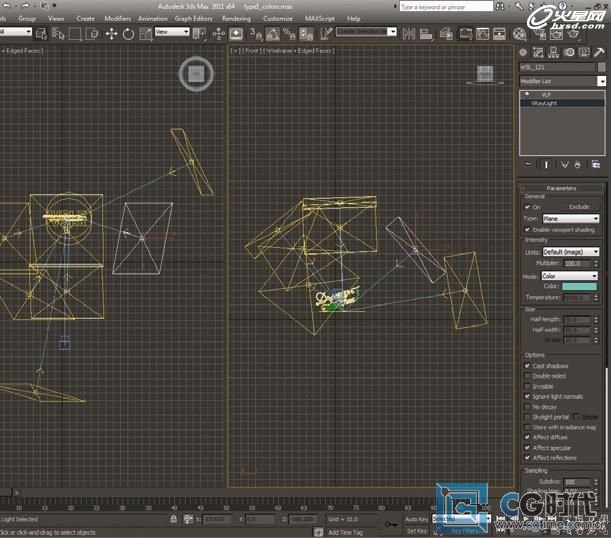The height and width of the screenshot is (538, 611).
Task: Click the Align tool icon
Action: click(426, 34)
